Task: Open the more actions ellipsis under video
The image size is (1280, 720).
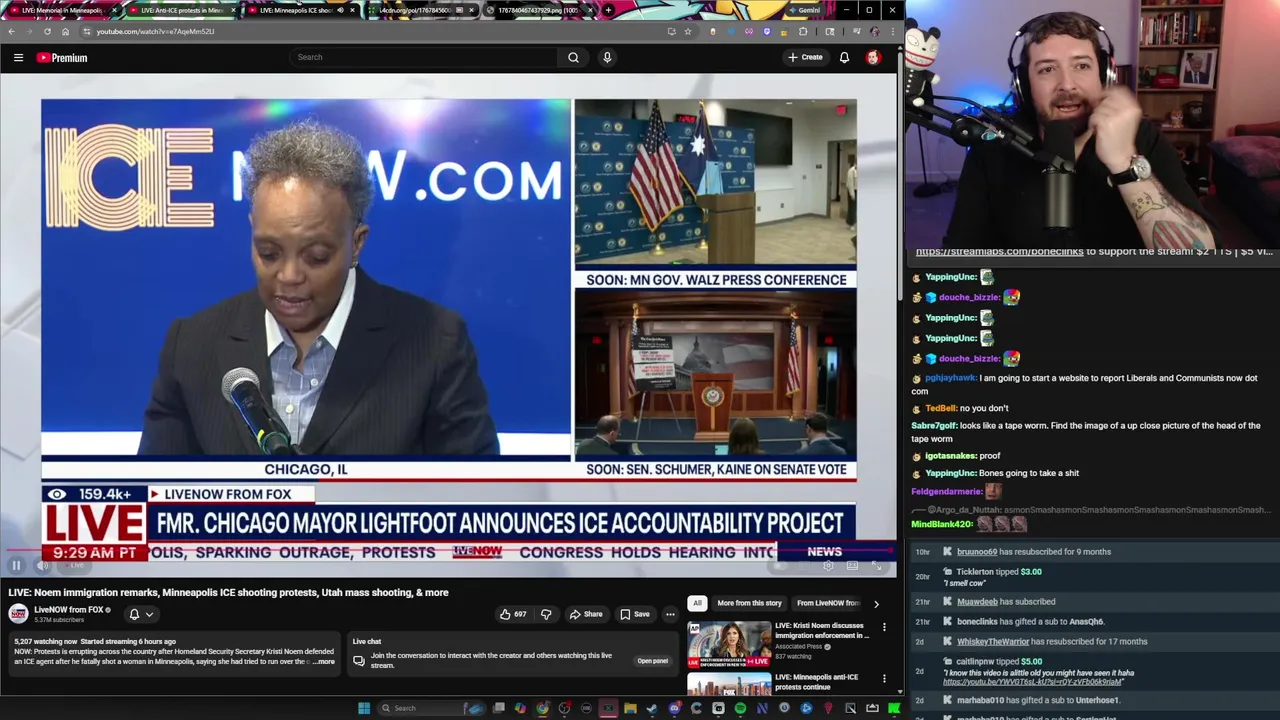Action: pos(670,614)
